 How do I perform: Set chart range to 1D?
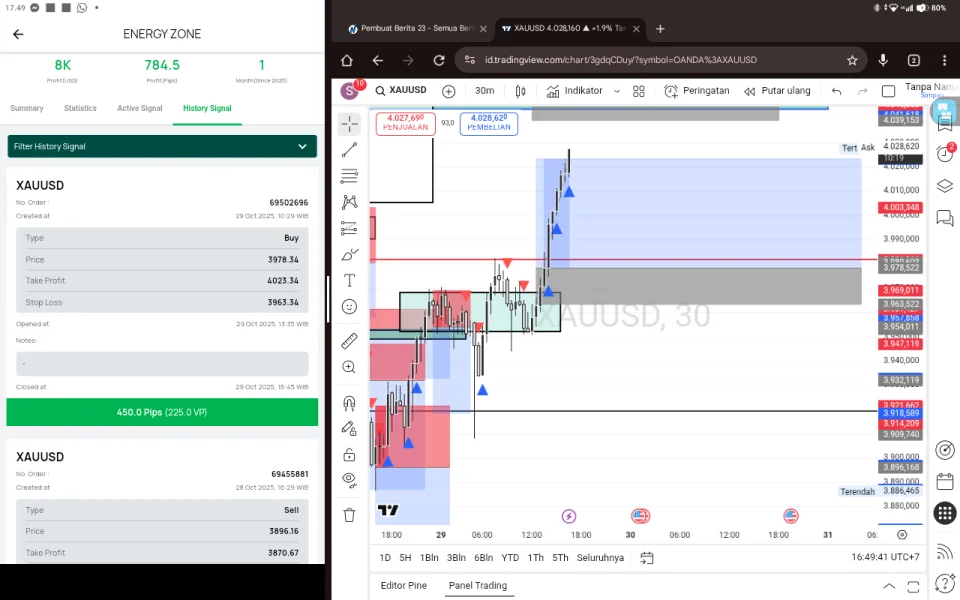coord(385,558)
